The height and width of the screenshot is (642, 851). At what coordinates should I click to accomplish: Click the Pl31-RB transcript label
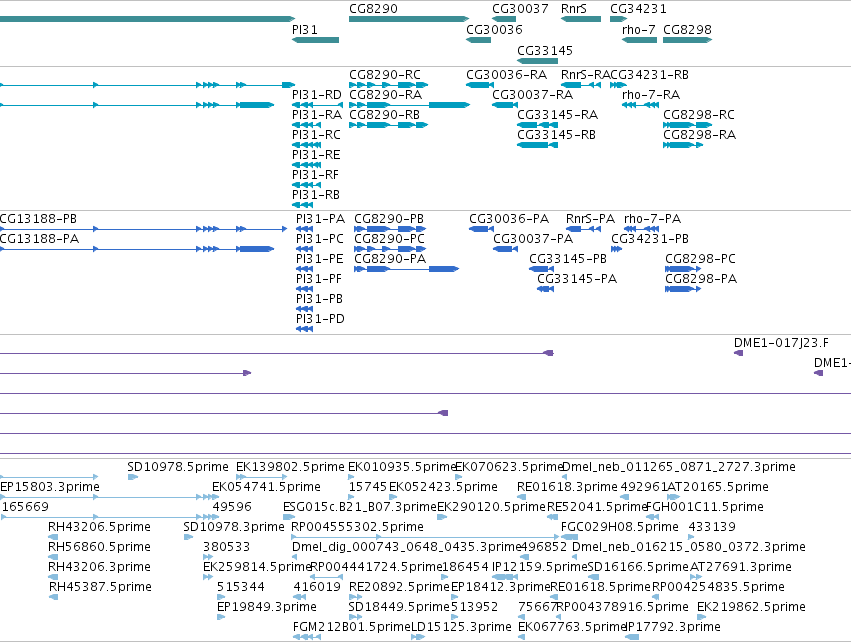click(x=316, y=195)
